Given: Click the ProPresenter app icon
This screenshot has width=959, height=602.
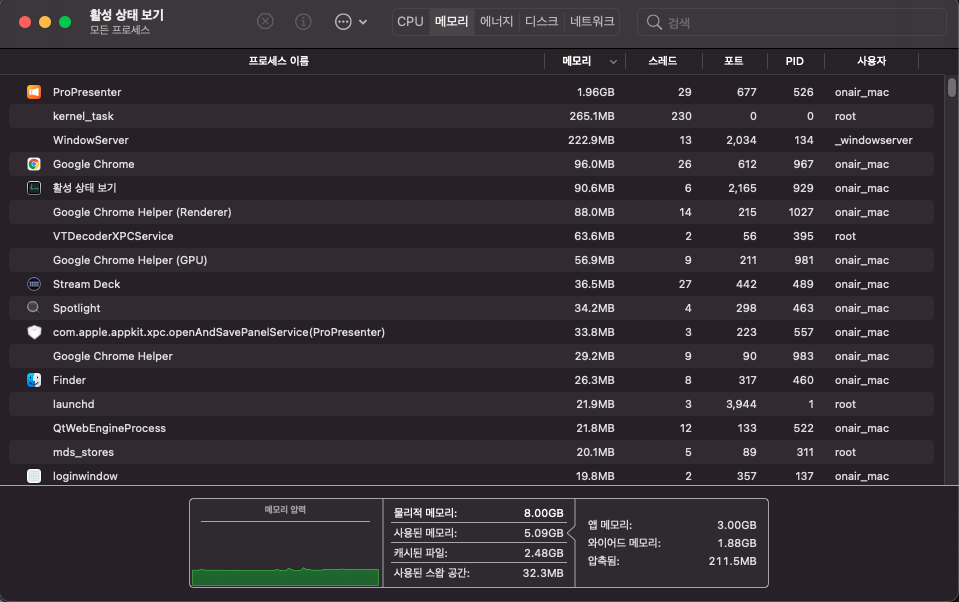Looking at the screenshot, I should pyautogui.click(x=34, y=92).
